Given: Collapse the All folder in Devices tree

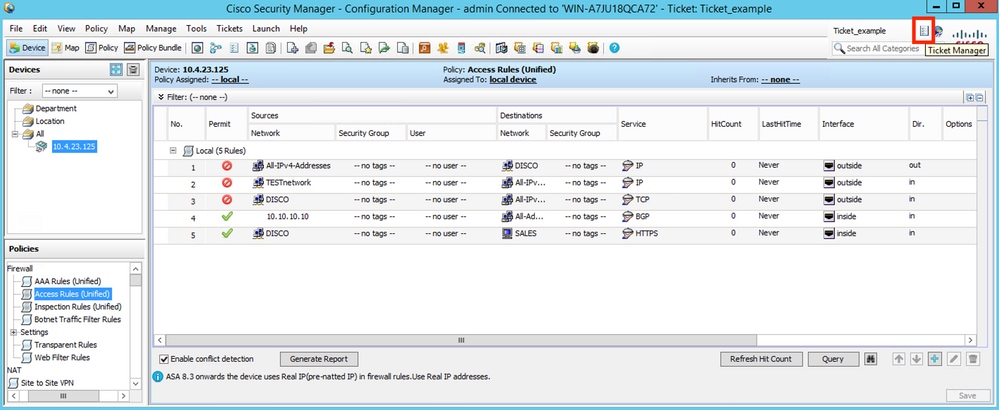Looking at the screenshot, I should (x=15, y=134).
